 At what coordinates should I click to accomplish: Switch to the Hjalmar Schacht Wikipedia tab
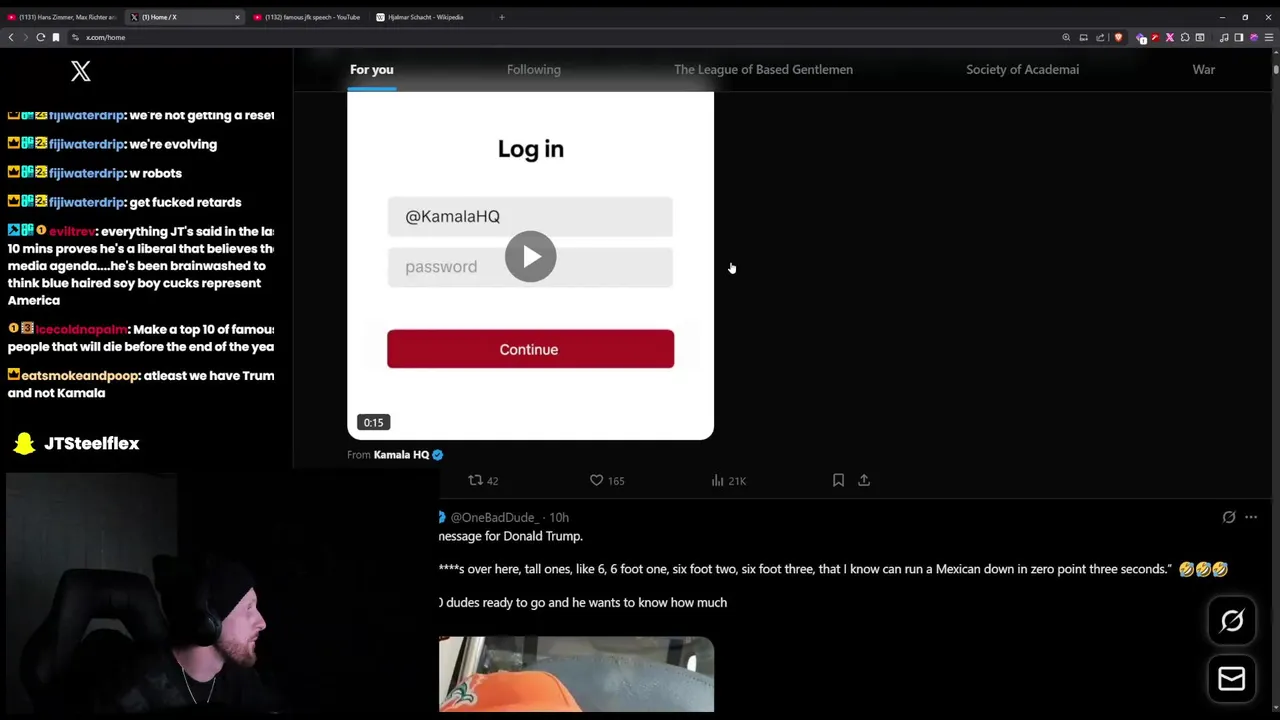426,17
